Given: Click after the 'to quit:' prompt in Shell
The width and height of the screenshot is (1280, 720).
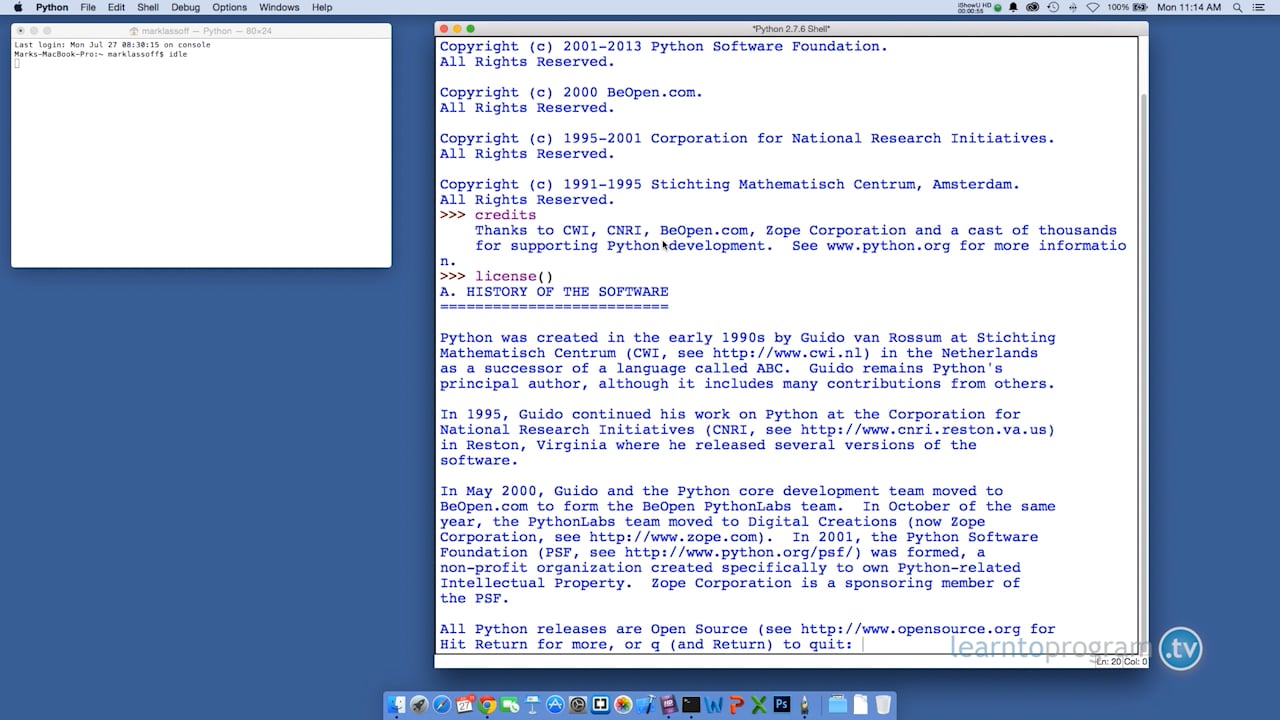Looking at the screenshot, I should (x=864, y=645).
